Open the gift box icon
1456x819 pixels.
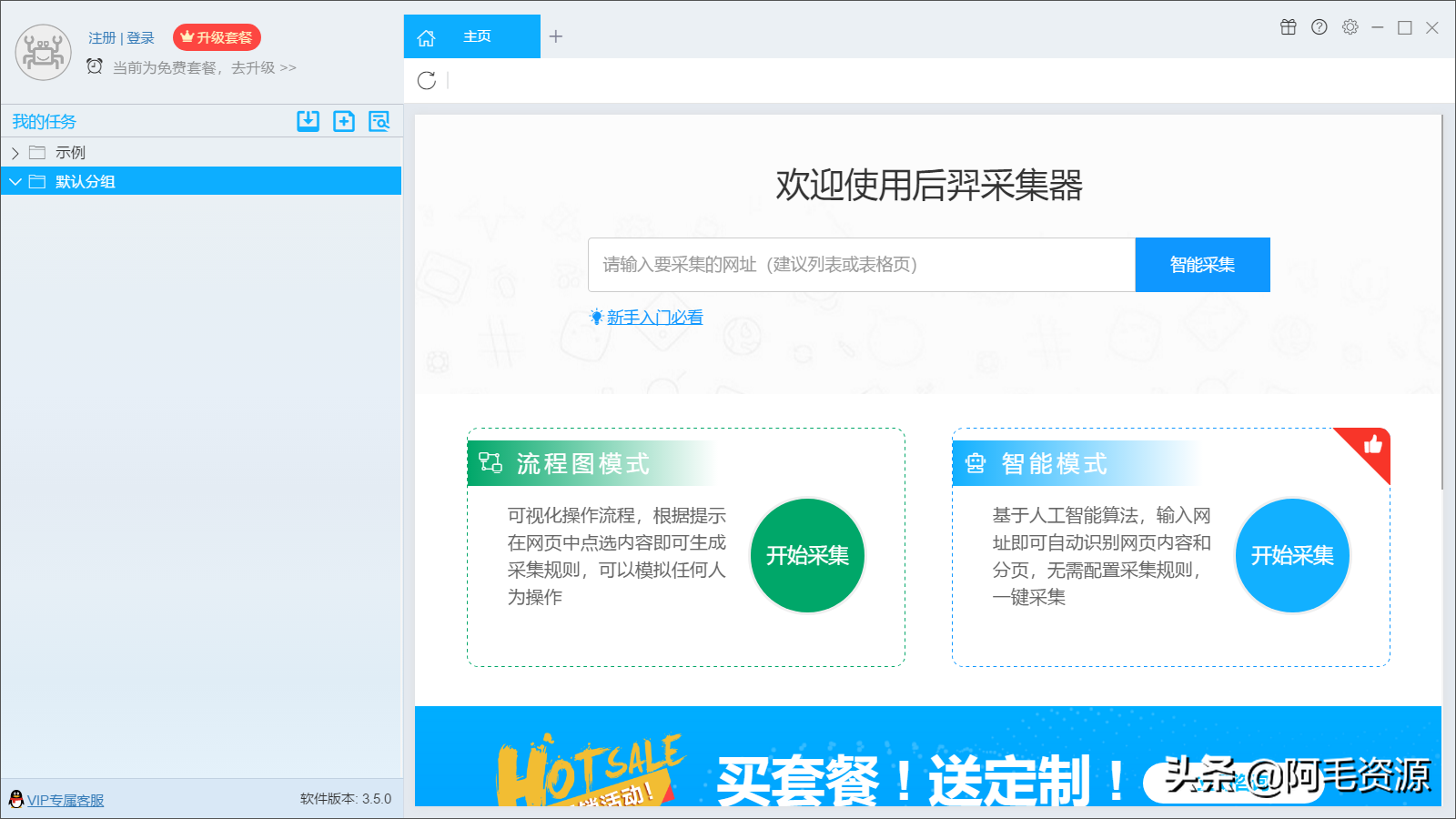tap(1289, 27)
